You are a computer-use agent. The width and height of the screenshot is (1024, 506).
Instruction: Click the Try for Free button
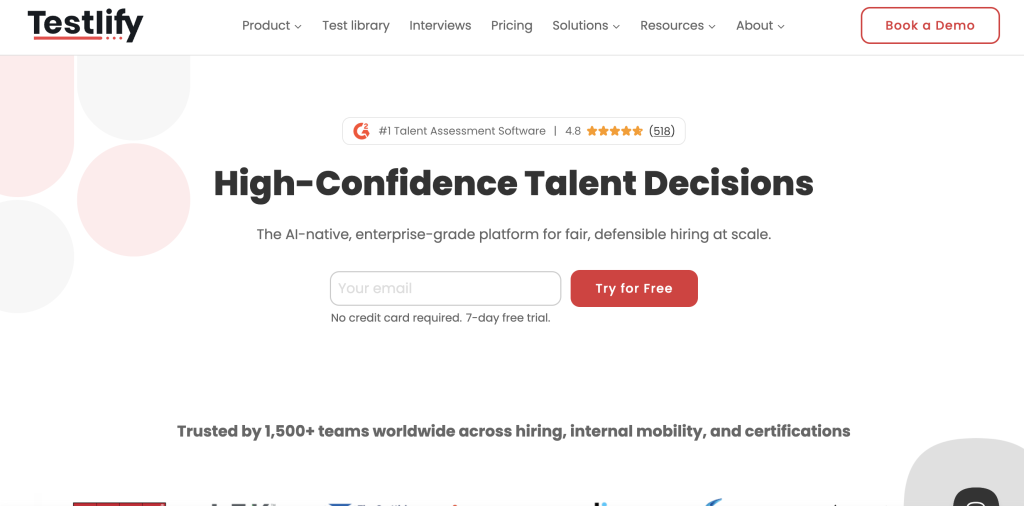[x=634, y=288]
